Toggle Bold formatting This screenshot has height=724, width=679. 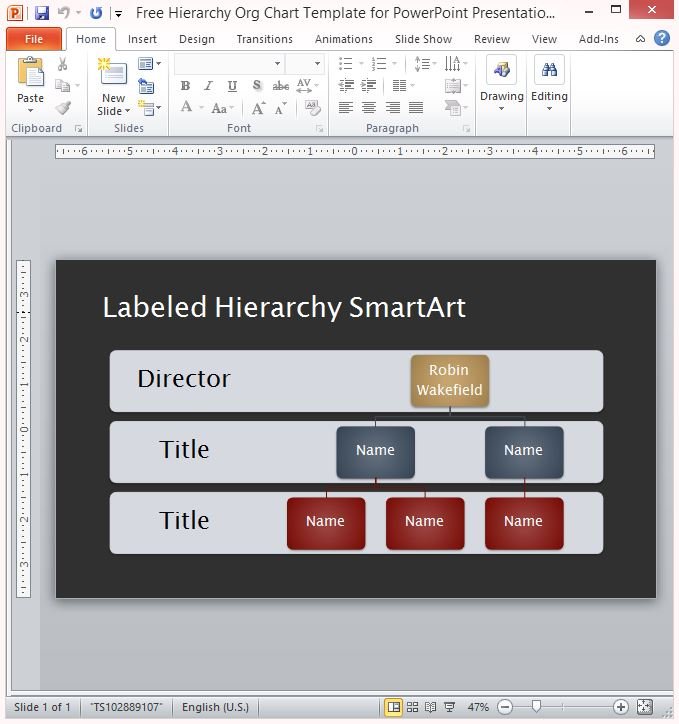click(x=185, y=87)
